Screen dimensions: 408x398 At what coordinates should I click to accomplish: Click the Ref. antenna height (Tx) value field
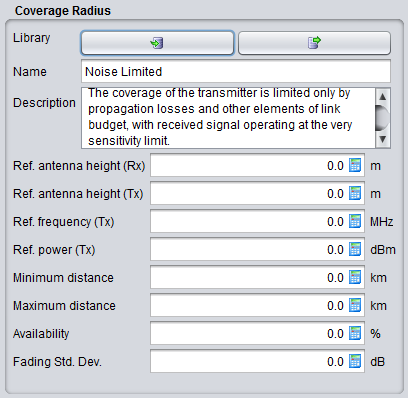click(x=257, y=193)
